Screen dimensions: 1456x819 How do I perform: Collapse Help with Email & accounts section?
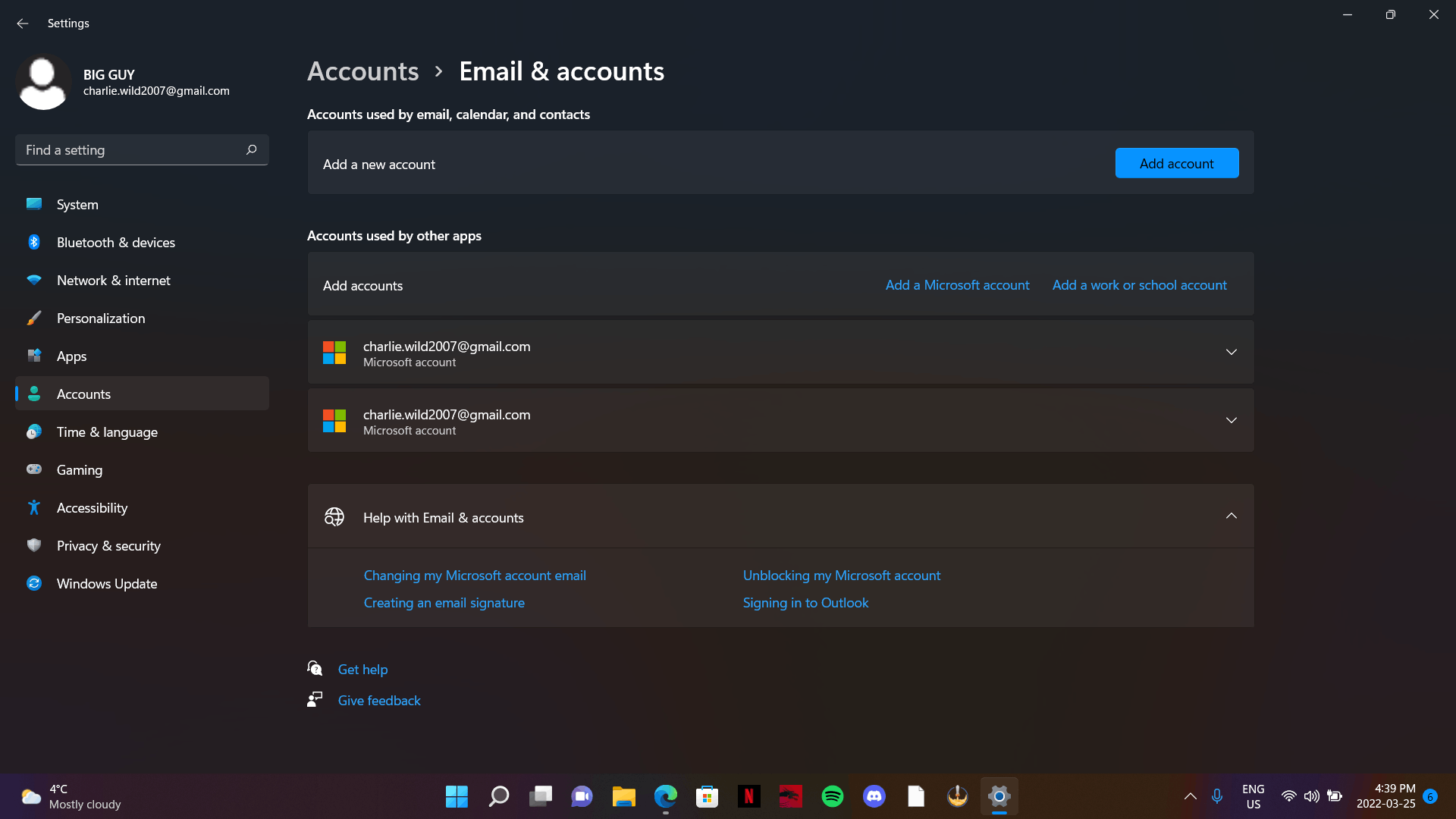click(780, 516)
